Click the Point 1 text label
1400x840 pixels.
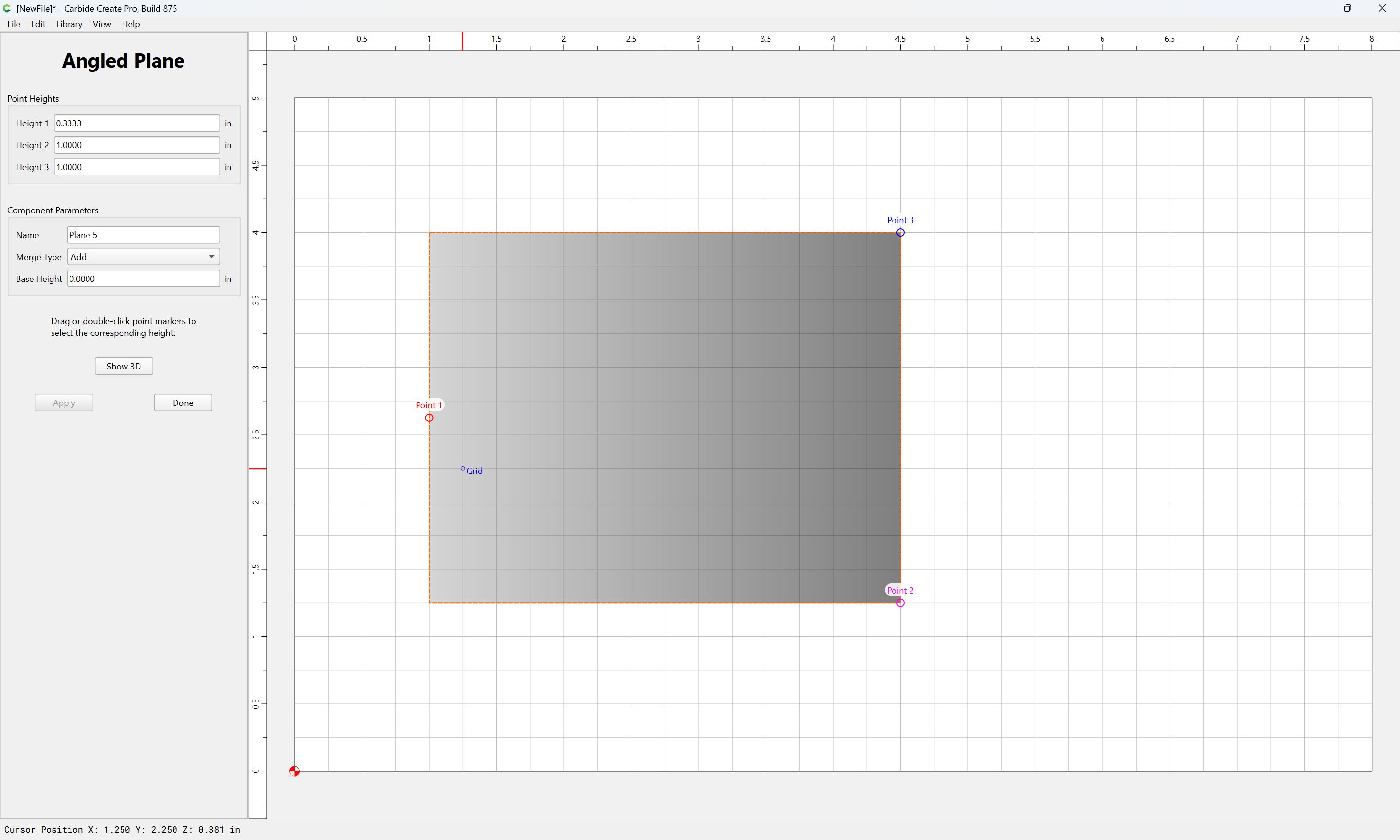pos(428,405)
